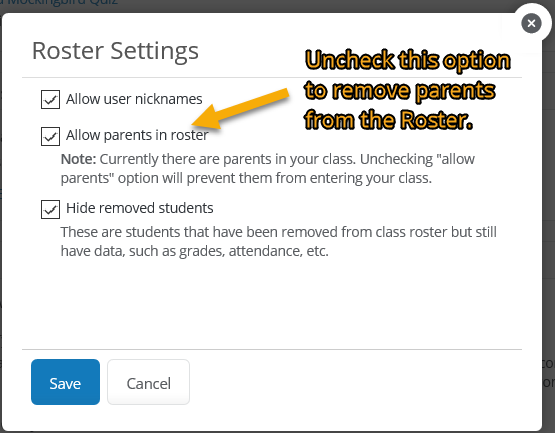Save the roster settings
Viewport: 555px width, 433px height.
pyautogui.click(x=65, y=382)
